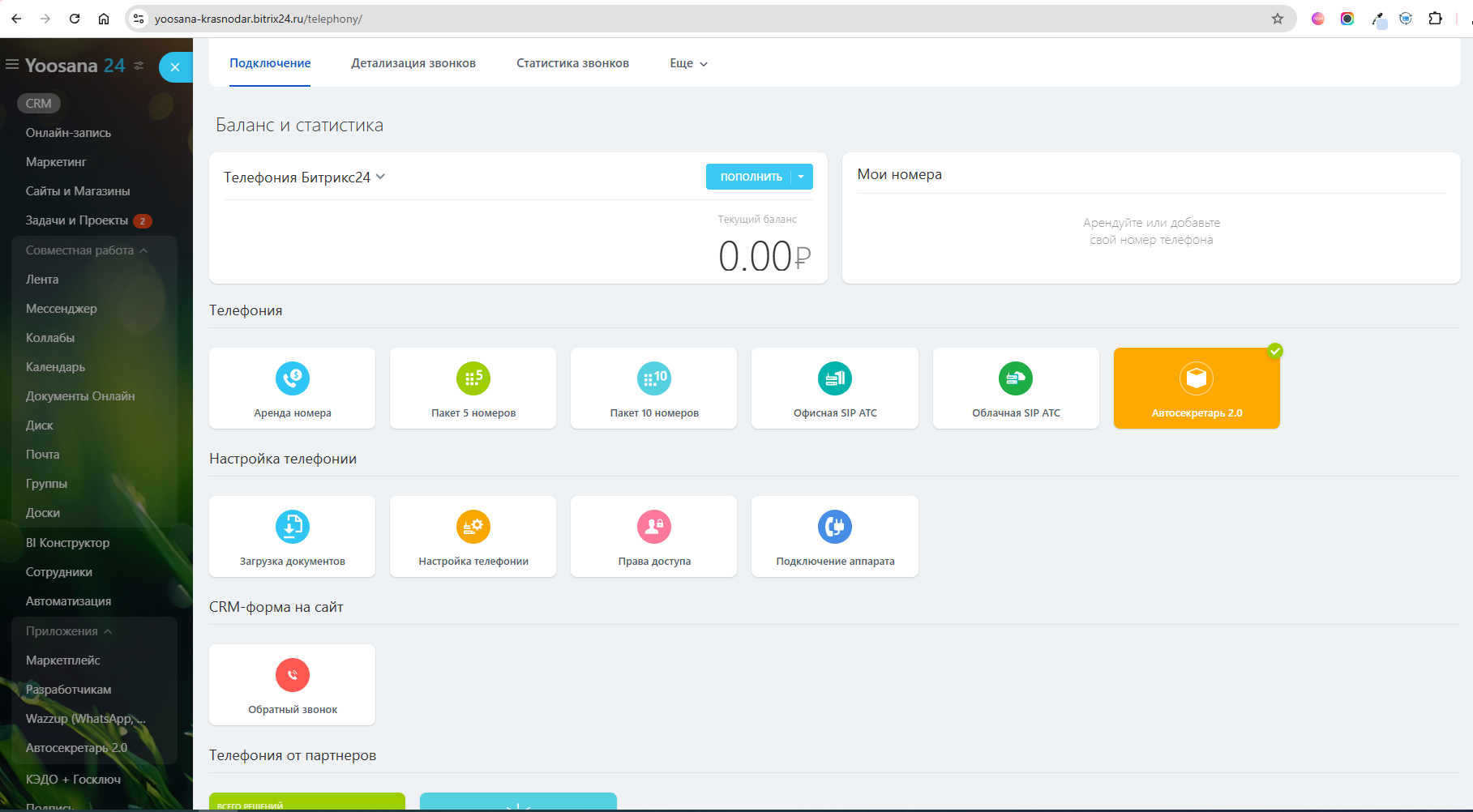Open the Настройка телефонии gear icon
The image size is (1473, 812).
473,527
